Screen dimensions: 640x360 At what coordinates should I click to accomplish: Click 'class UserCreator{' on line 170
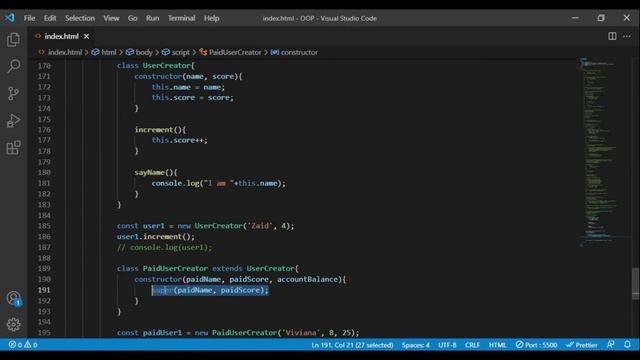click(156, 66)
